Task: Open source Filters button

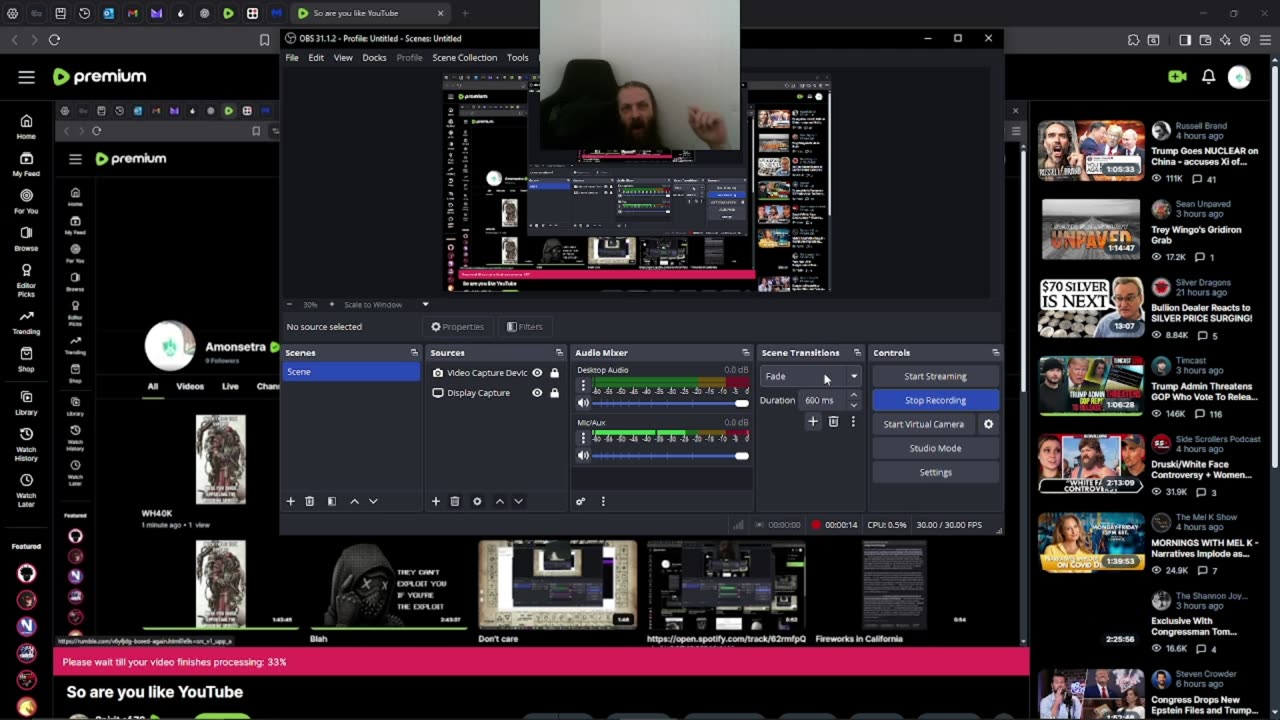Action: coord(524,327)
